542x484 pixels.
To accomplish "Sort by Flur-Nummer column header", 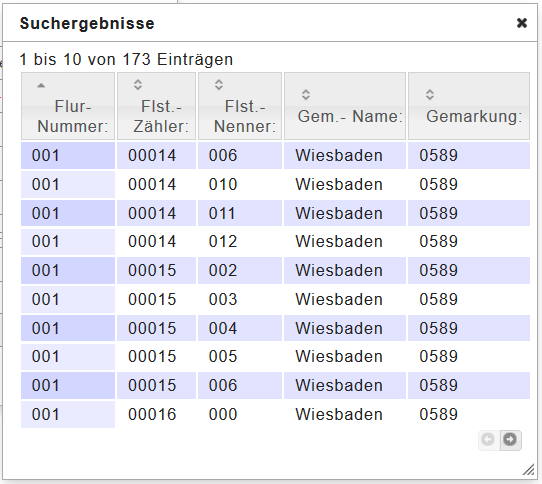I will point(68,106).
